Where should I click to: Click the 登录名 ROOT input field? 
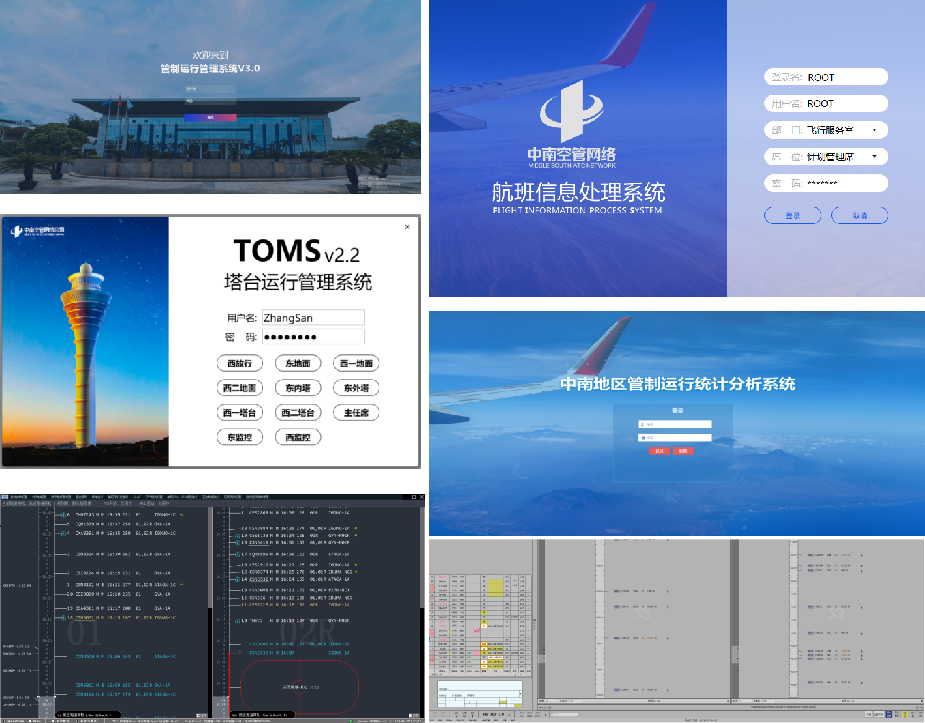pyautogui.click(x=826, y=77)
